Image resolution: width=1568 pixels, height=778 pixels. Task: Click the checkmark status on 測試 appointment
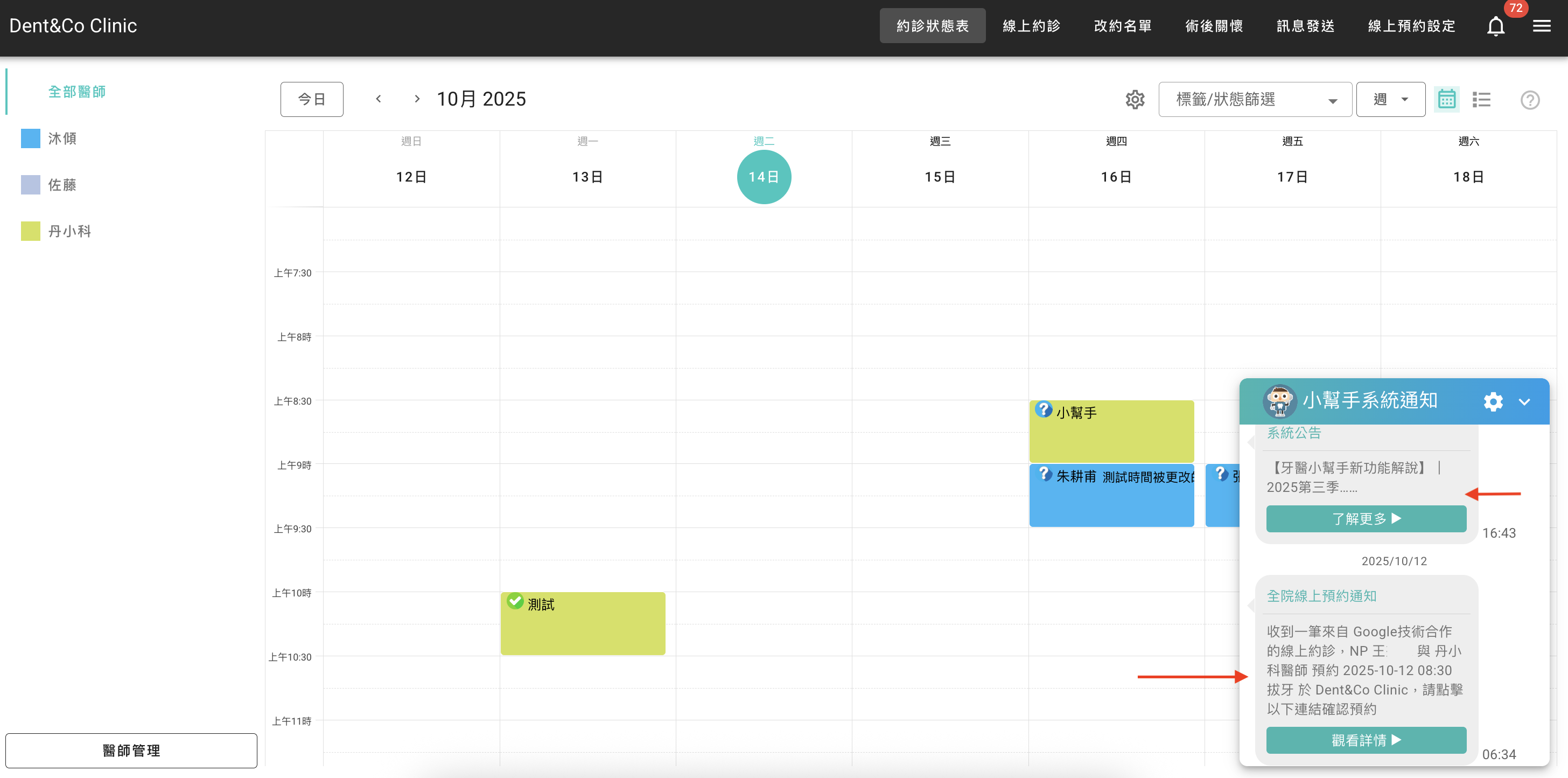[x=515, y=601]
